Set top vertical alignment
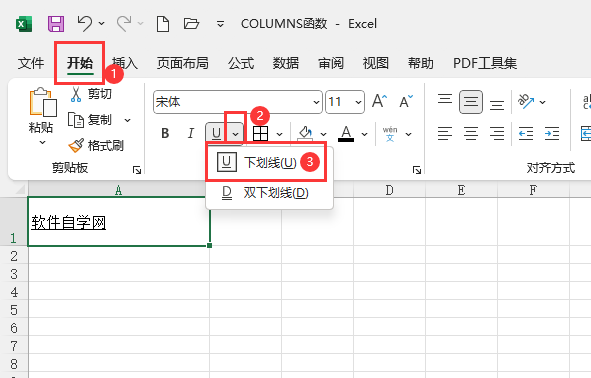 (x=445, y=99)
